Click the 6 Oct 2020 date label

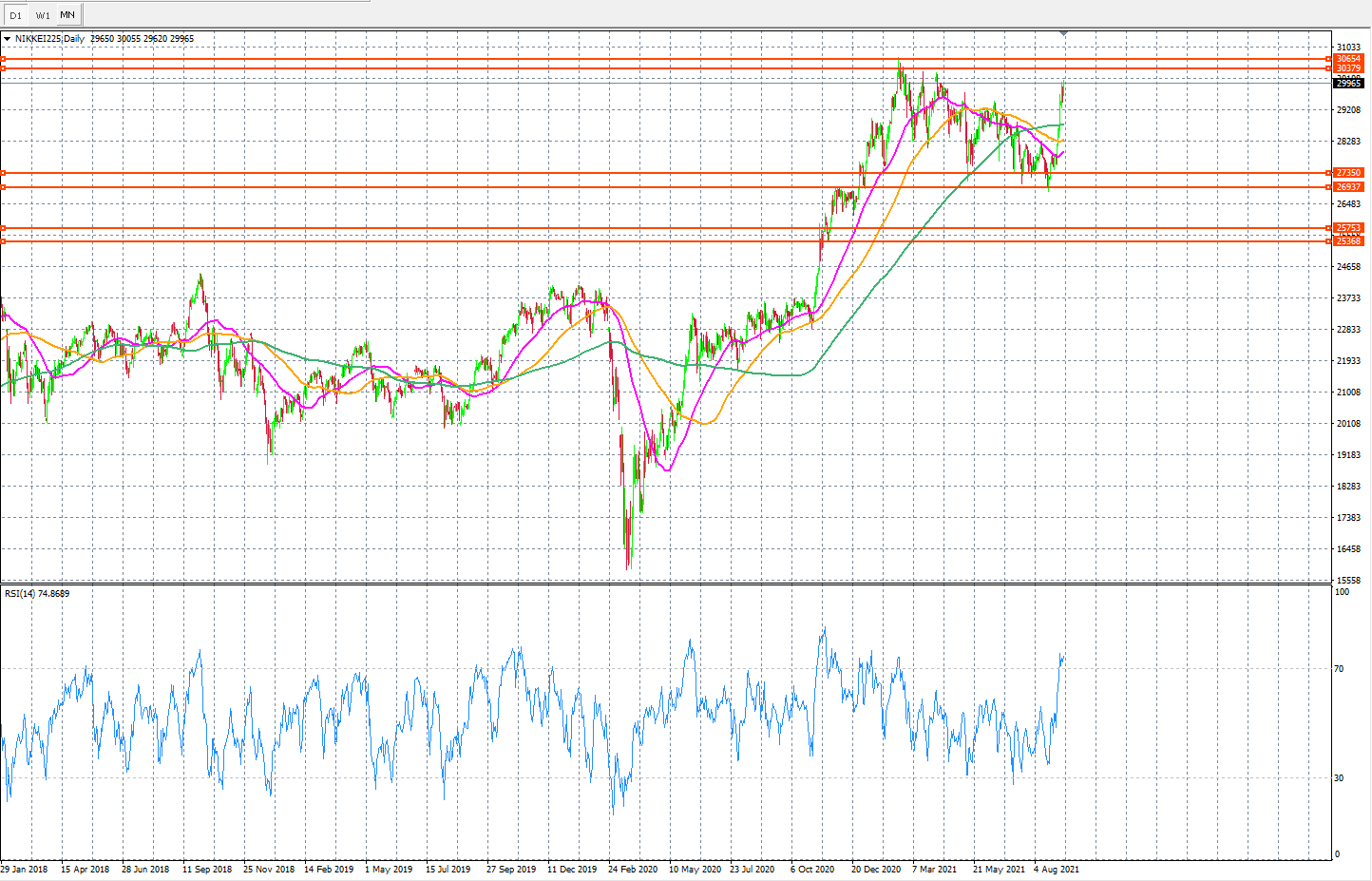[812, 869]
